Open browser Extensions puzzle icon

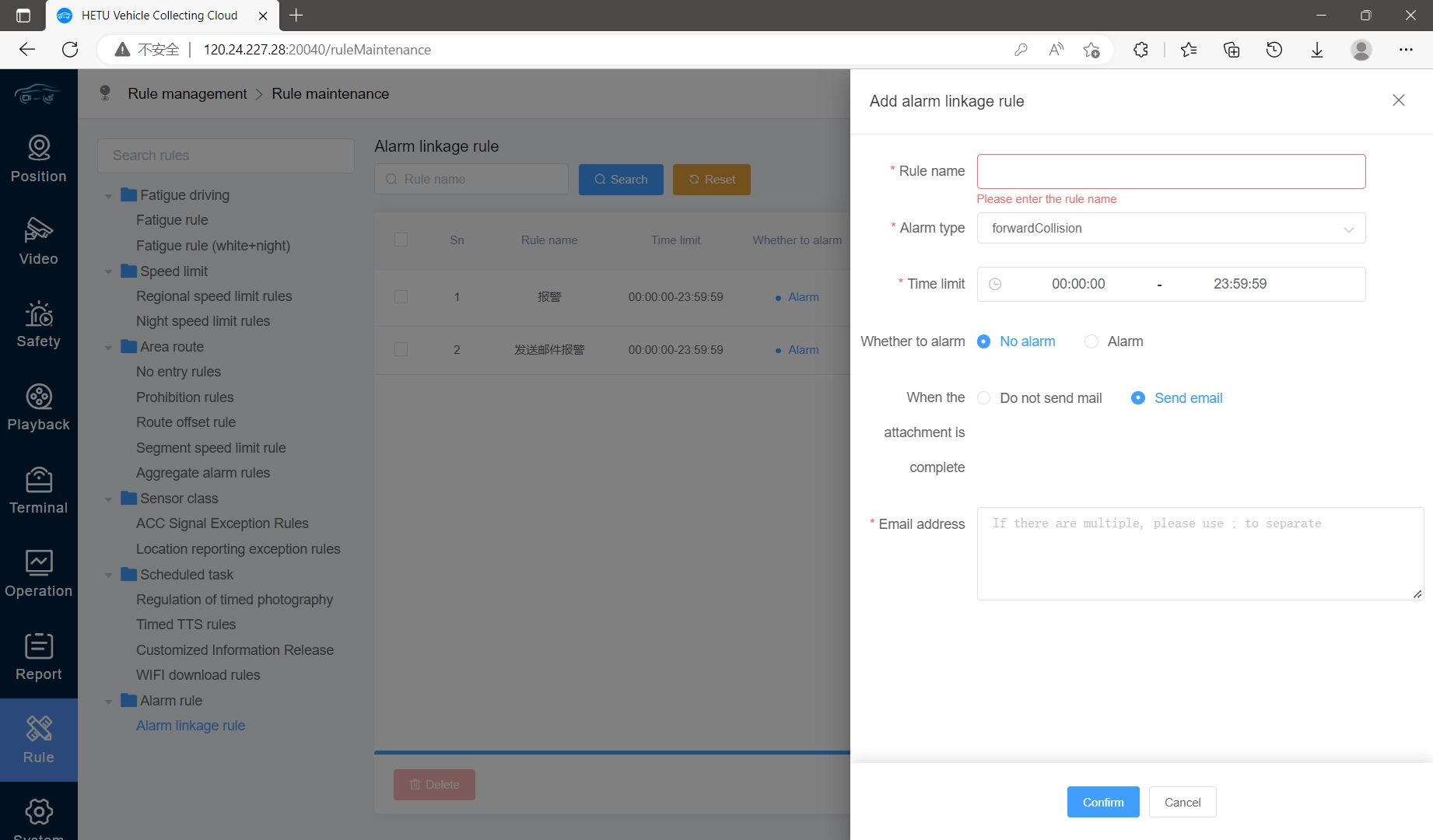point(1140,50)
